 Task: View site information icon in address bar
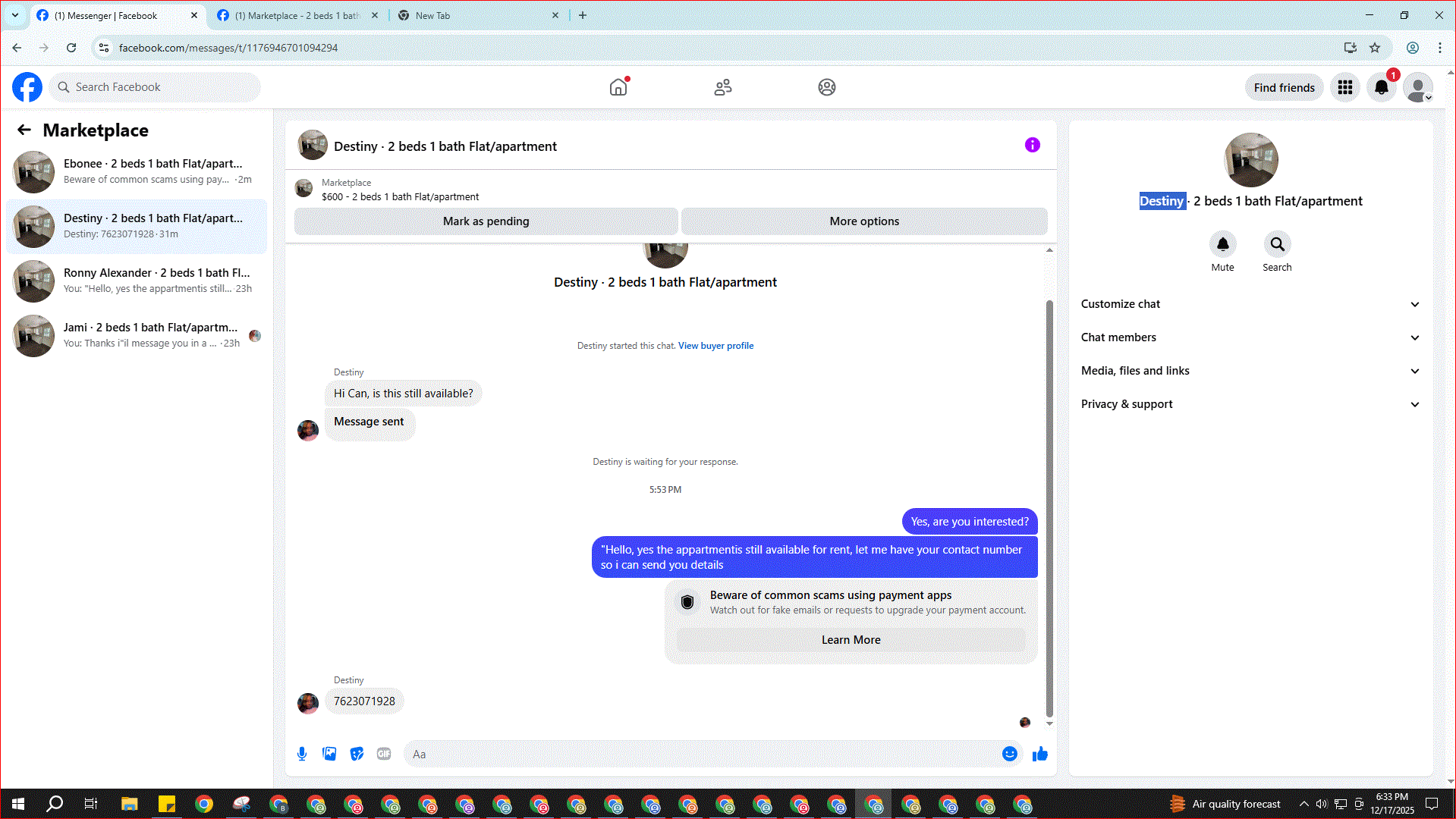[104, 48]
